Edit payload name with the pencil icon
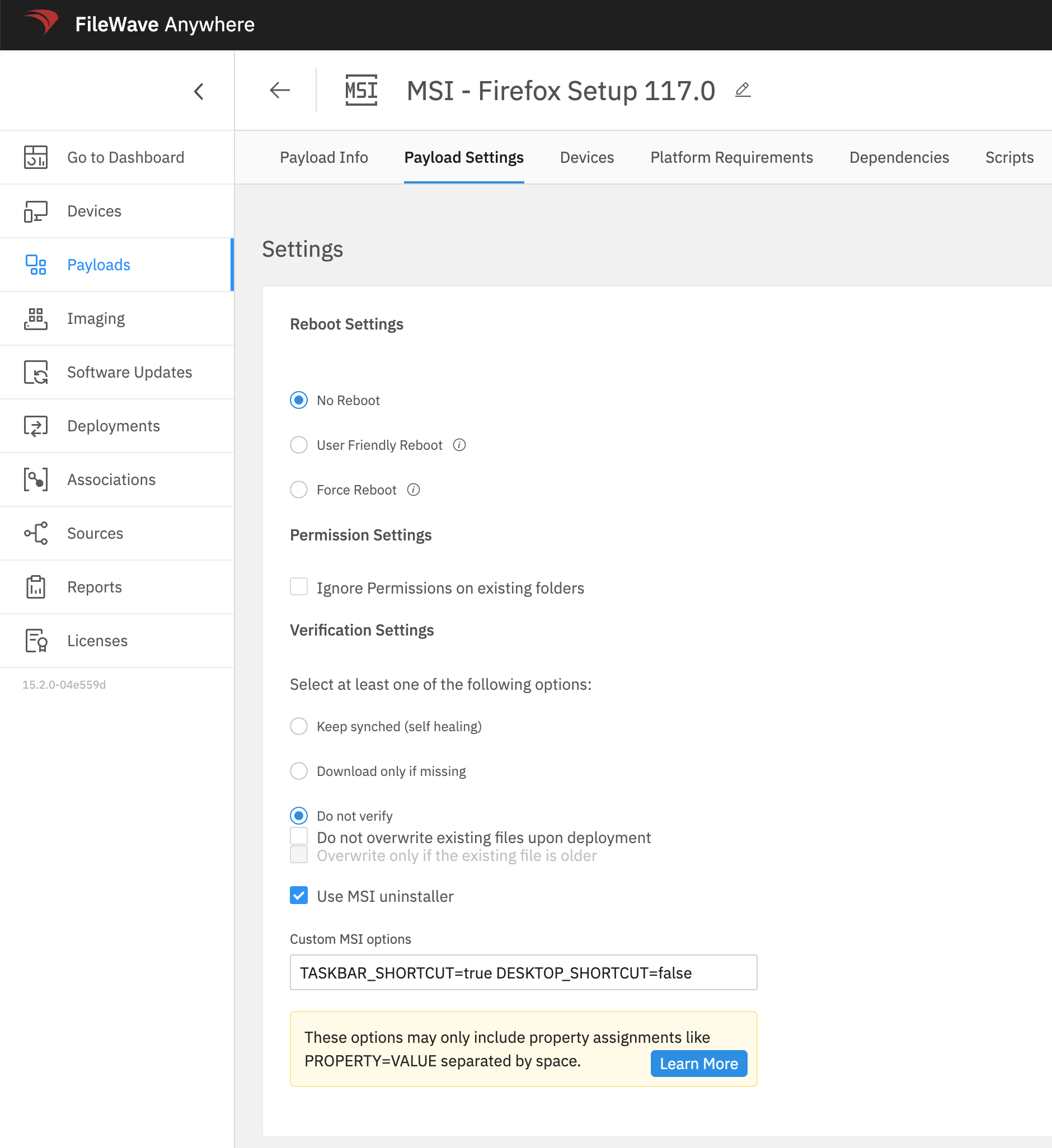Viewport: 1052px width, 1148px height. coord(743,90)
